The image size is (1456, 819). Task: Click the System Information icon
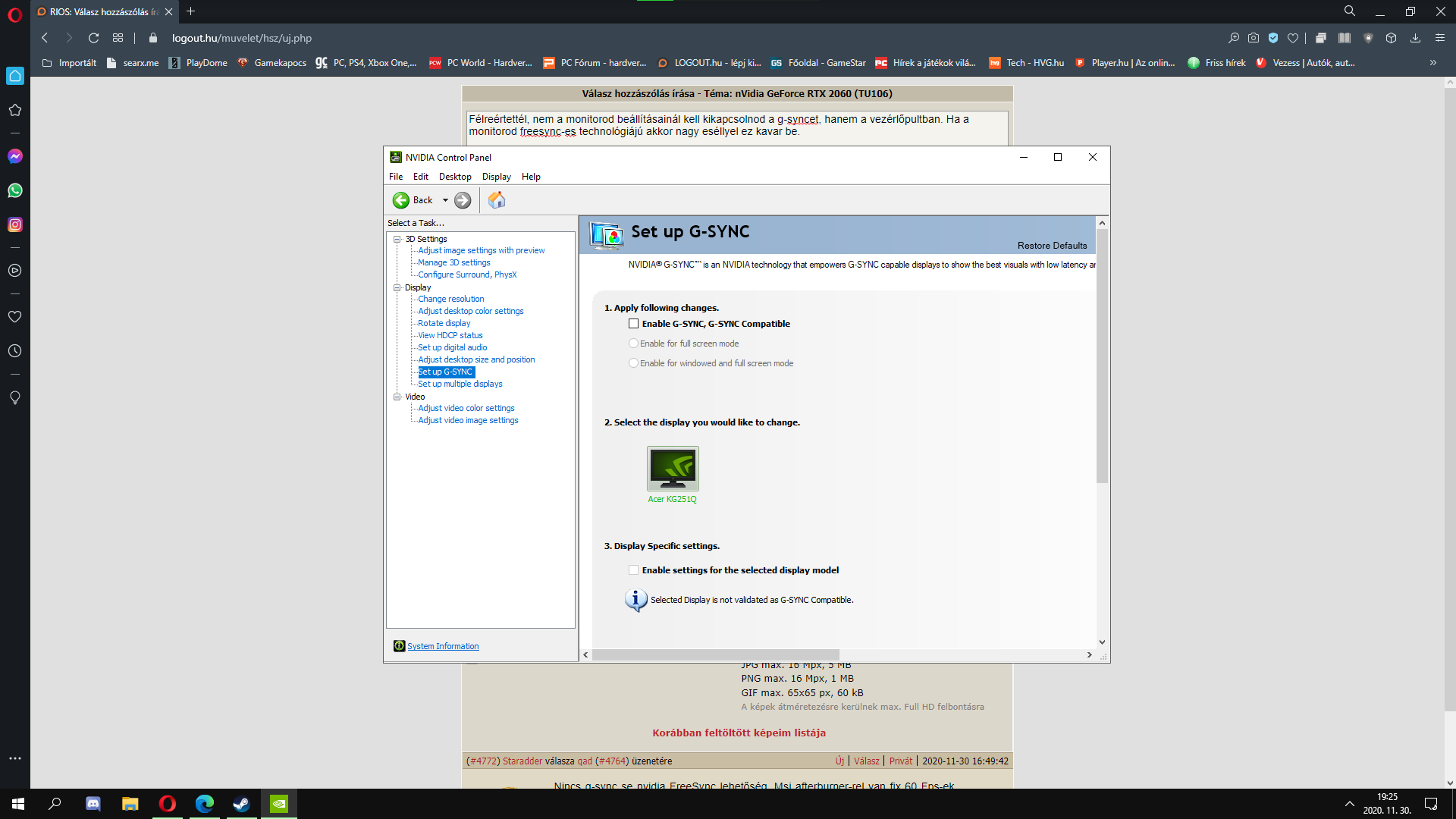(x=399, y=646)
